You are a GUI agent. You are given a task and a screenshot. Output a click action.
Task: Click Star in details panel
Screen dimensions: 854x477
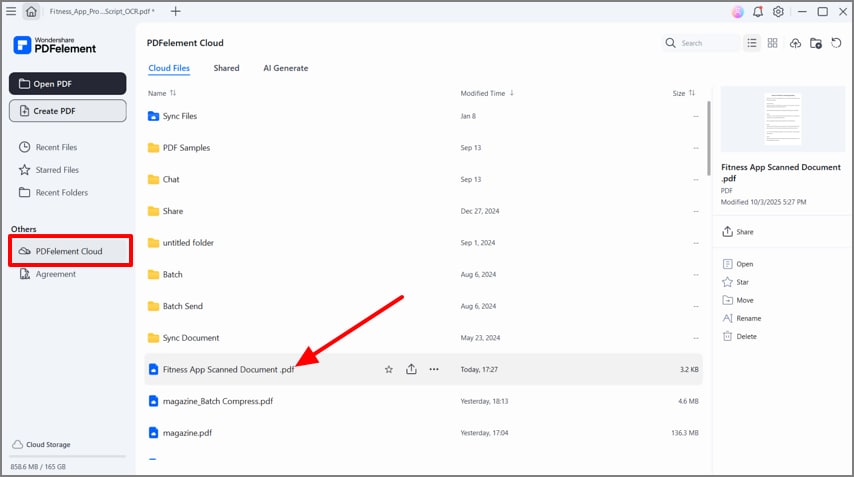point(736,282)
